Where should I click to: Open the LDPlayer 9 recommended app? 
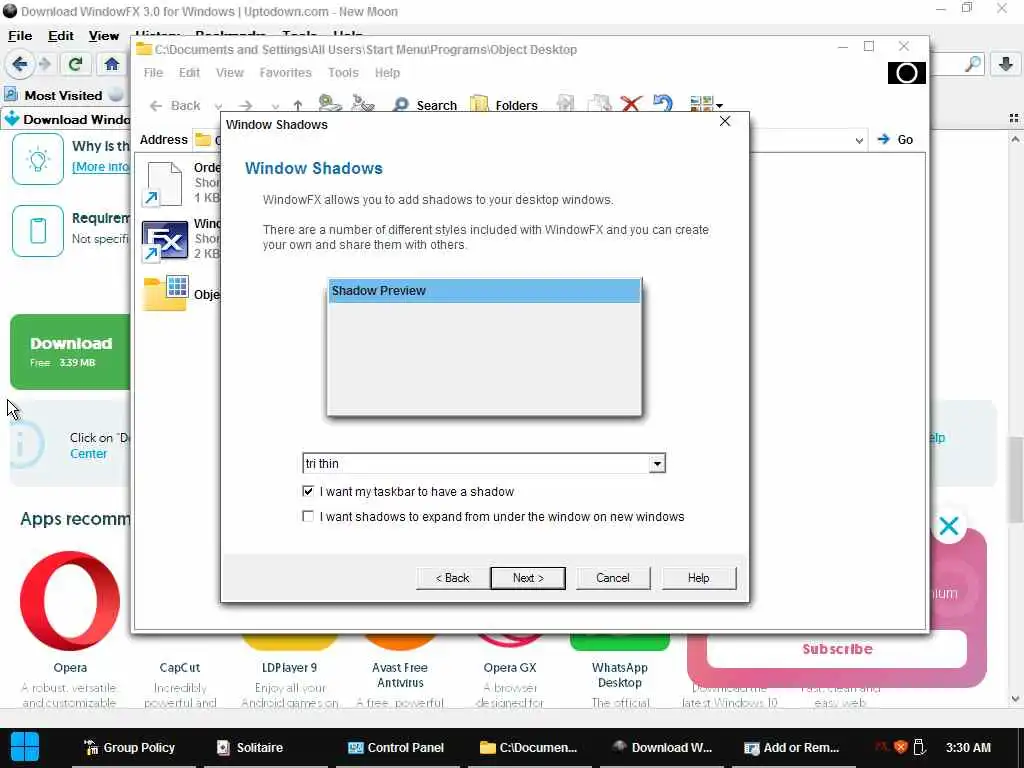click(289, 667)
